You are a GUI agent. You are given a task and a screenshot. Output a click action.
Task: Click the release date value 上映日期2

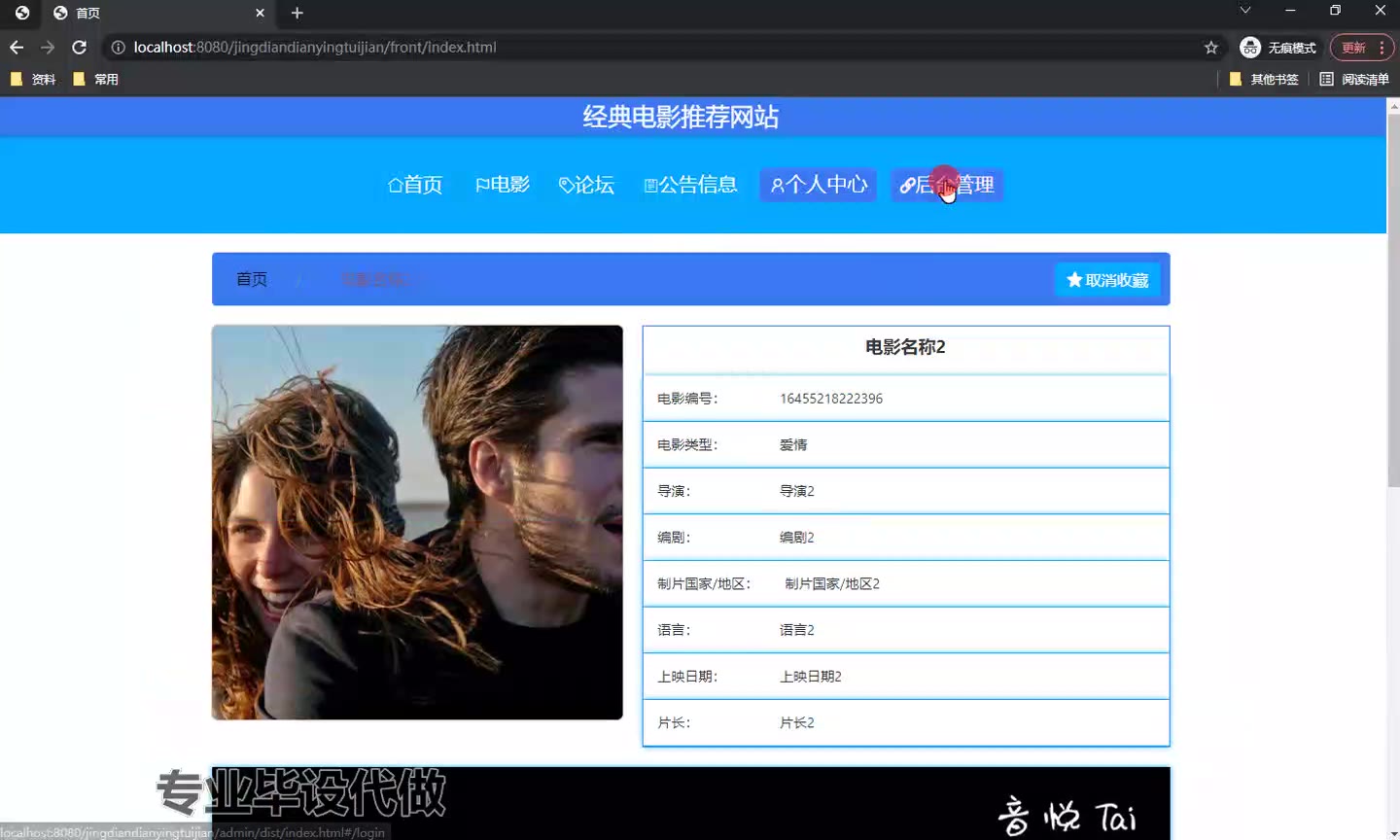[x=811, y=677]
